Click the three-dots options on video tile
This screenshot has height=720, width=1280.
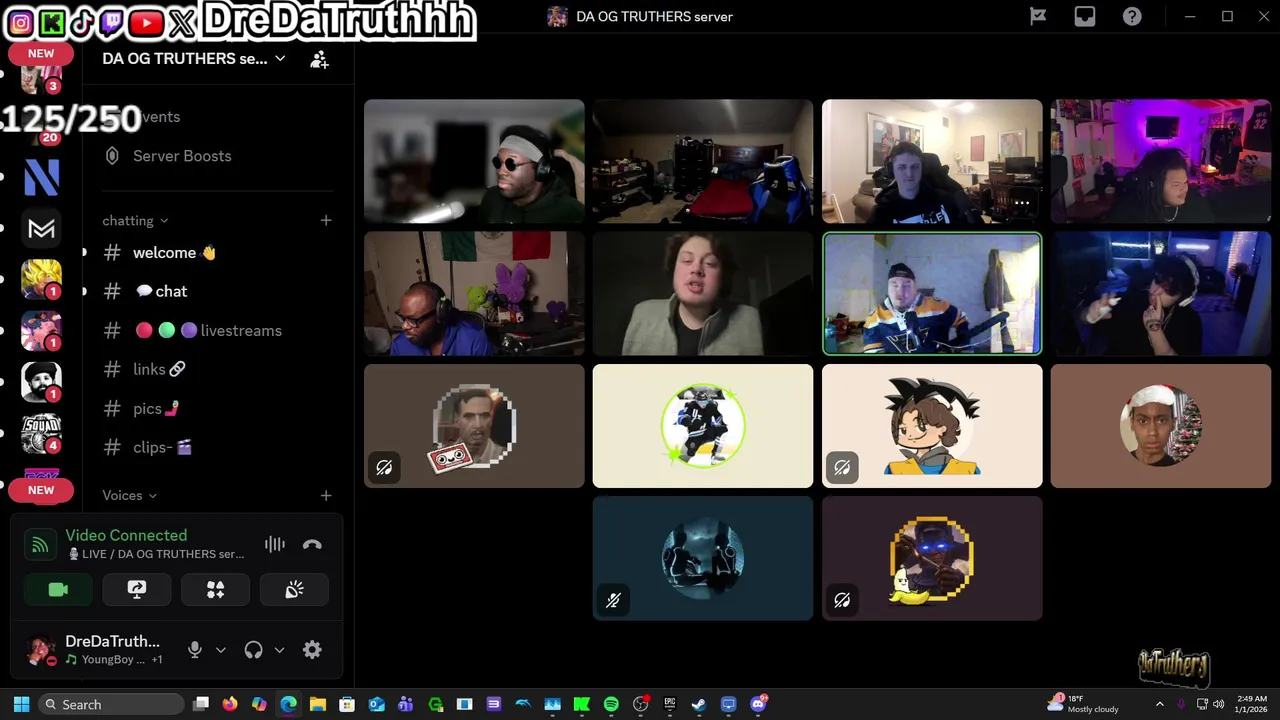1022,203
